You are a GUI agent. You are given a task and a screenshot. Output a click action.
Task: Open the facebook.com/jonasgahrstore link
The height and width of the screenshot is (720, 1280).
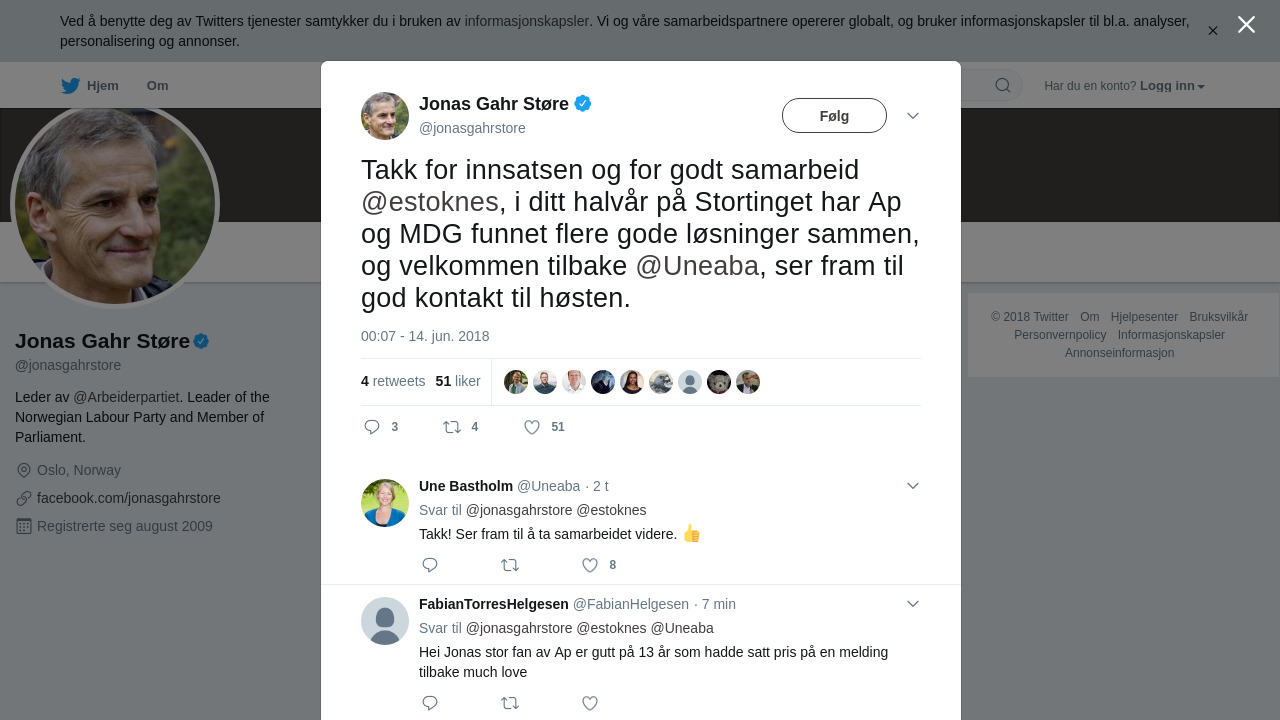[128, 498]
